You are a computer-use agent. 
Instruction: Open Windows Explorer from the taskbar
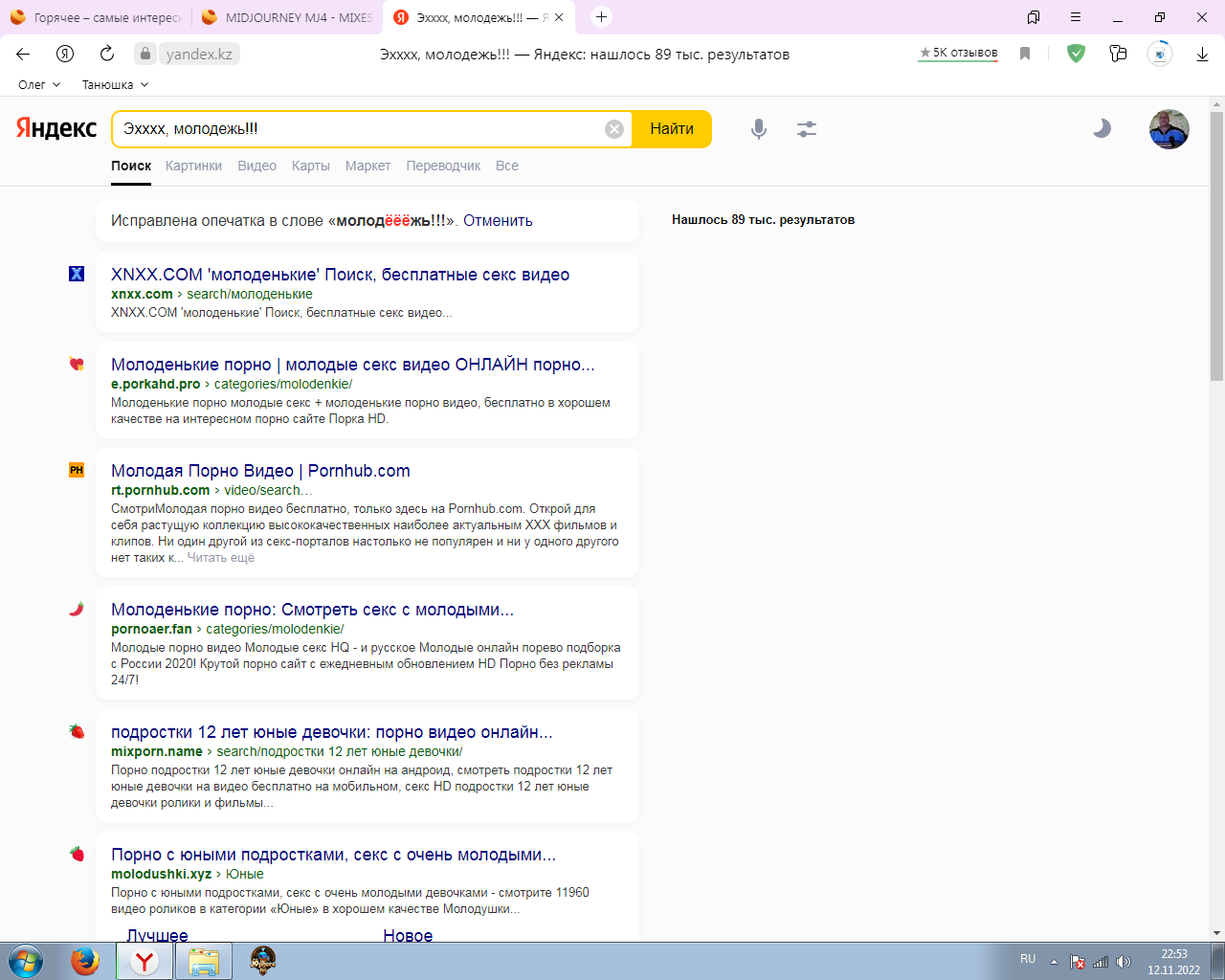[x=204, y=961]
